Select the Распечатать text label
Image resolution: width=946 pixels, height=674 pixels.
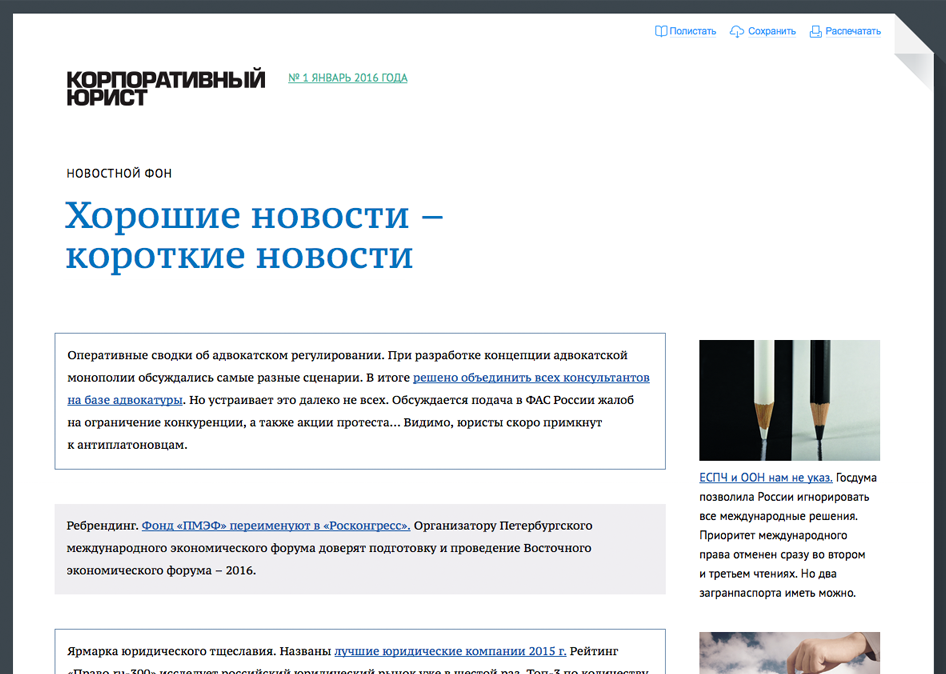click(x=852, y=31)
